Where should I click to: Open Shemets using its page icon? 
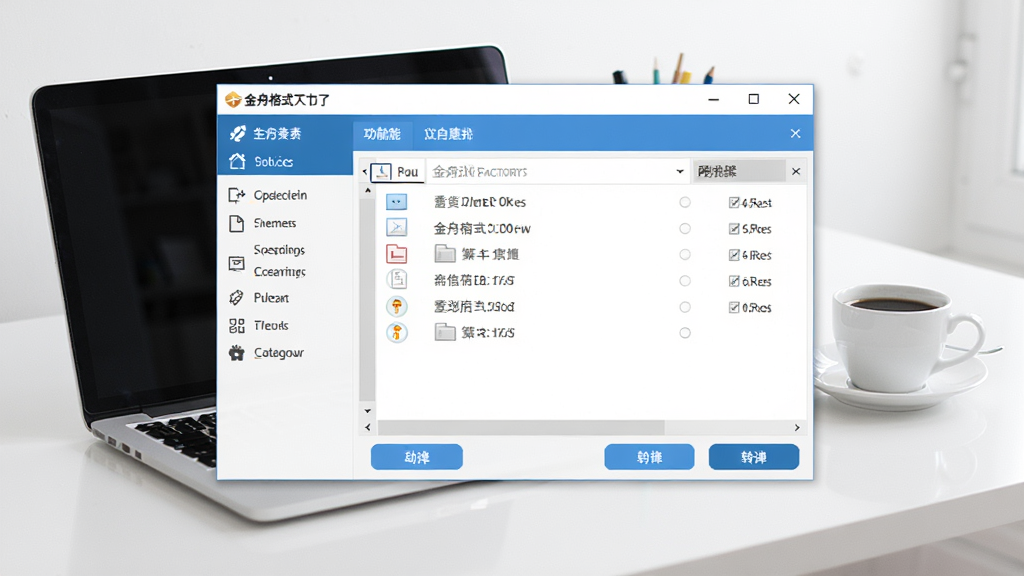(x=236, y=223)
